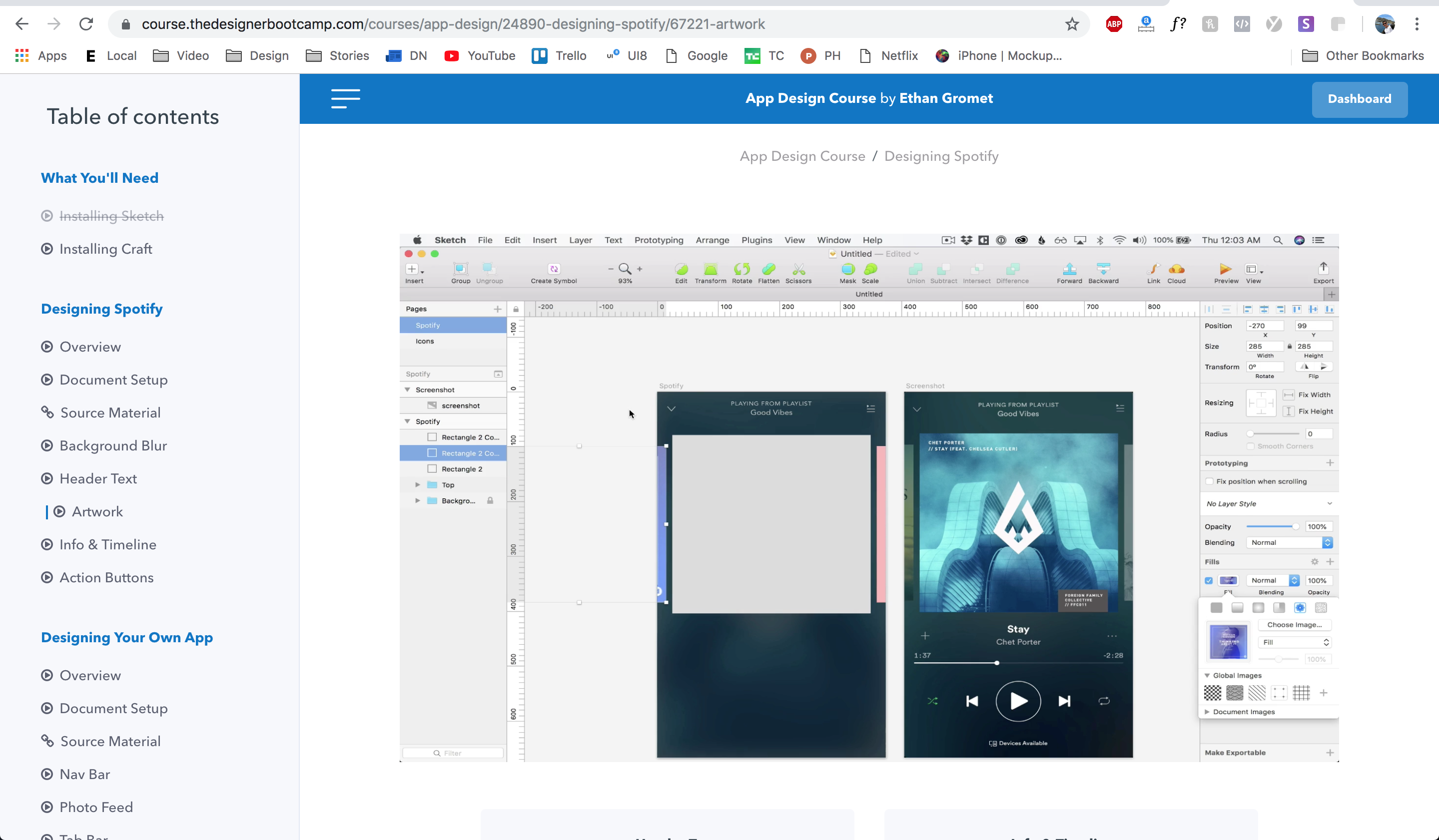This screenshot has height=840, width=1439.
Task: Click the Dashboard button
Action: pos(1359,99)
